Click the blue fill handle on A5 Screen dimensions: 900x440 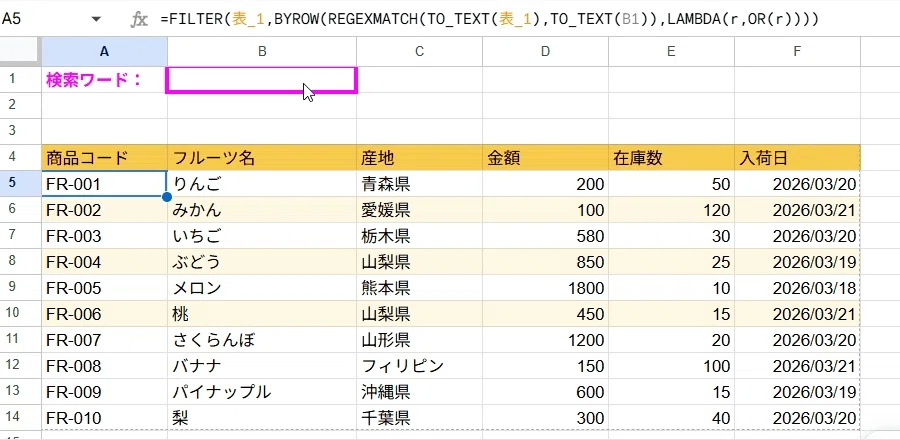coord(167,197)
